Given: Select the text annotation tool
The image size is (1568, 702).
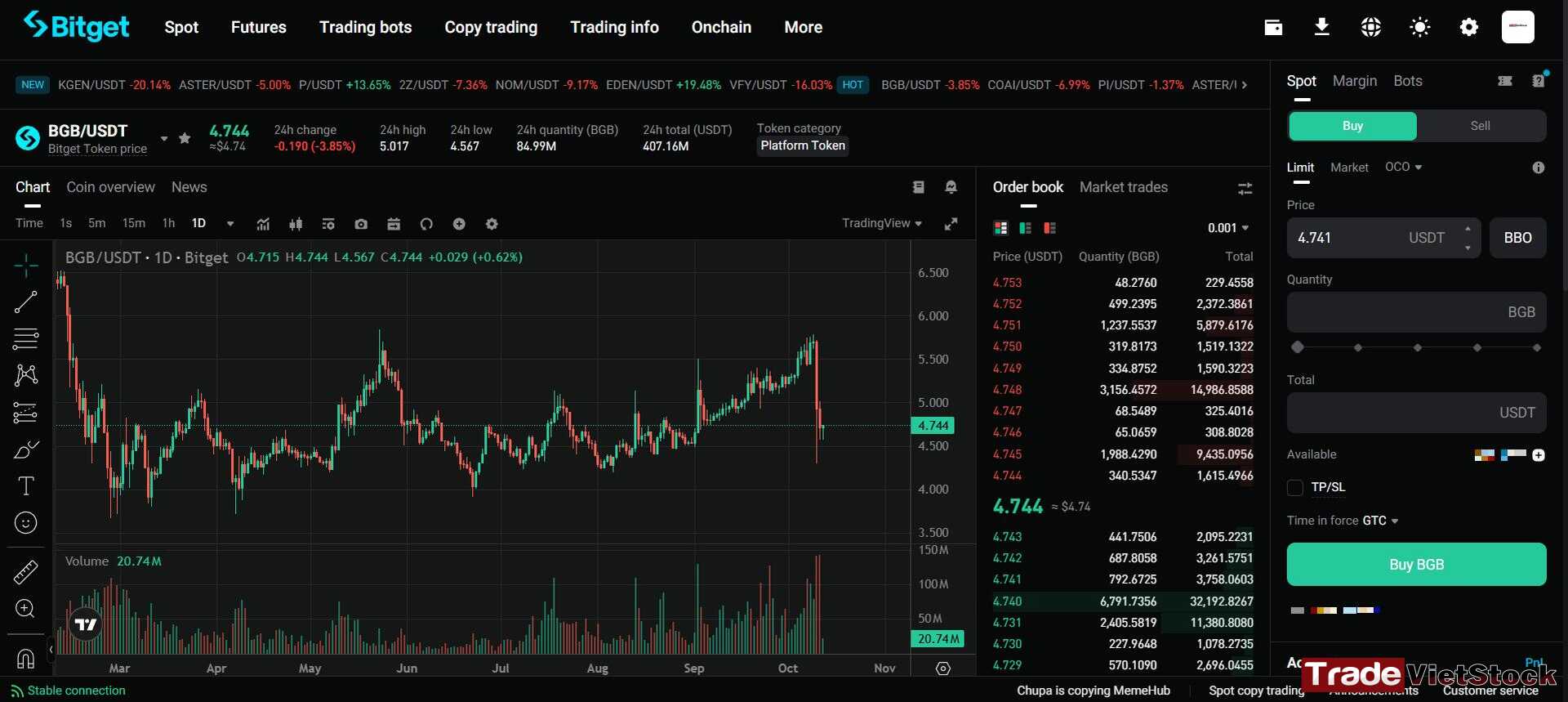Looking at the screenshot, I should coord(26,486).
